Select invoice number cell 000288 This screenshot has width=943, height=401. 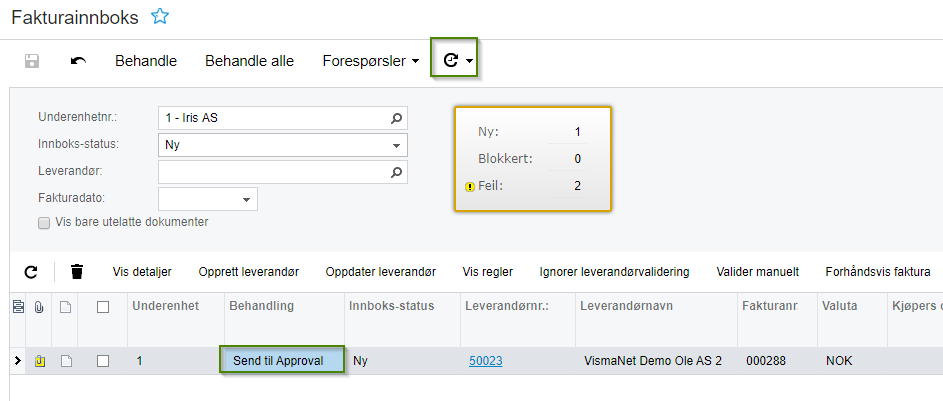pos(766,361)
